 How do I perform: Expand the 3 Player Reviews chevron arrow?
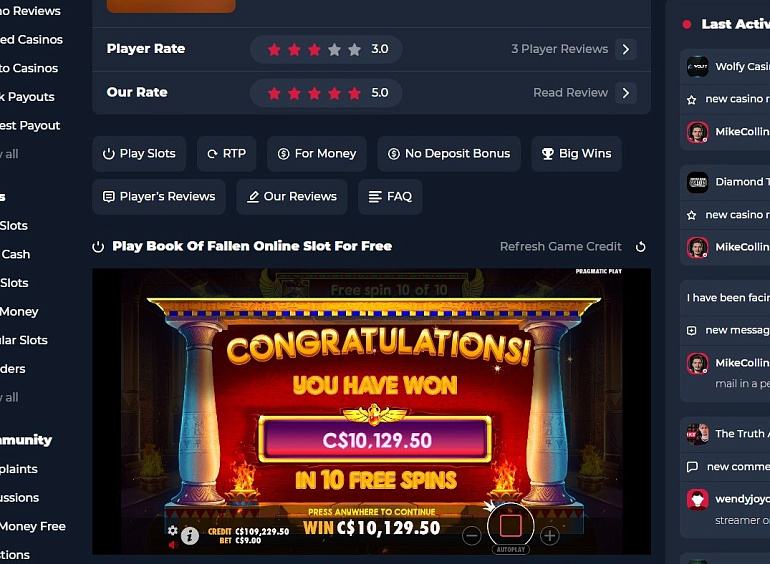[x=626, y=49]
